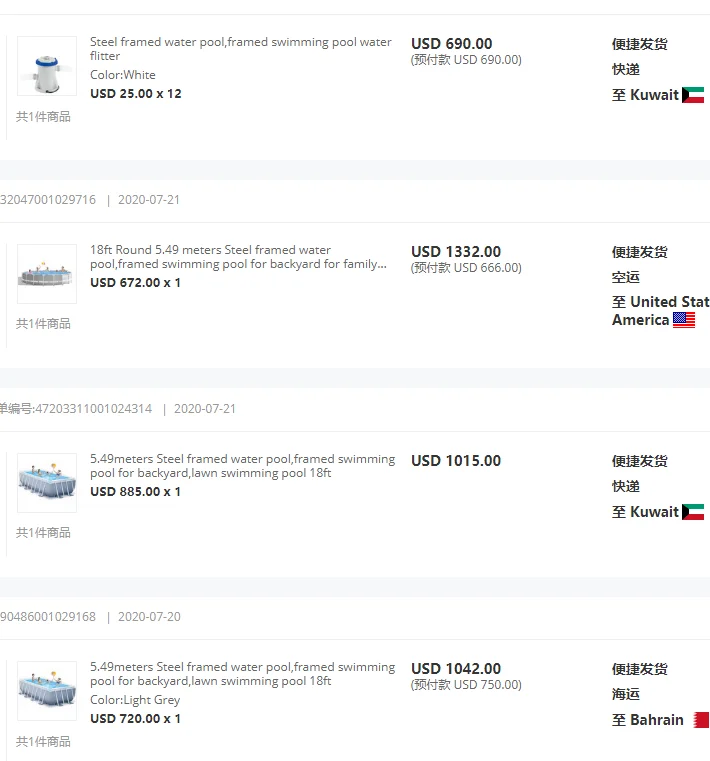Open the 18ft round pool thumbnail
The image size is (710, 761).
(x=47, y=273)
